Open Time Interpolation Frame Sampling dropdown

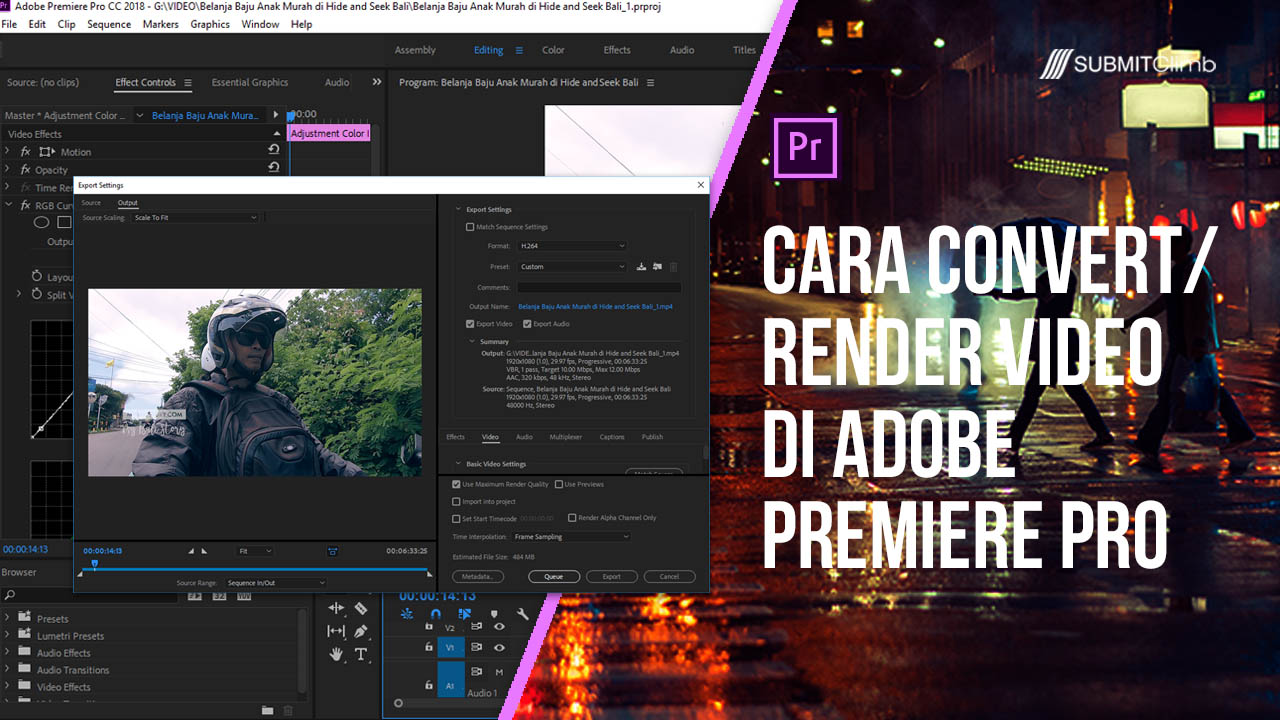click(571, 537)
